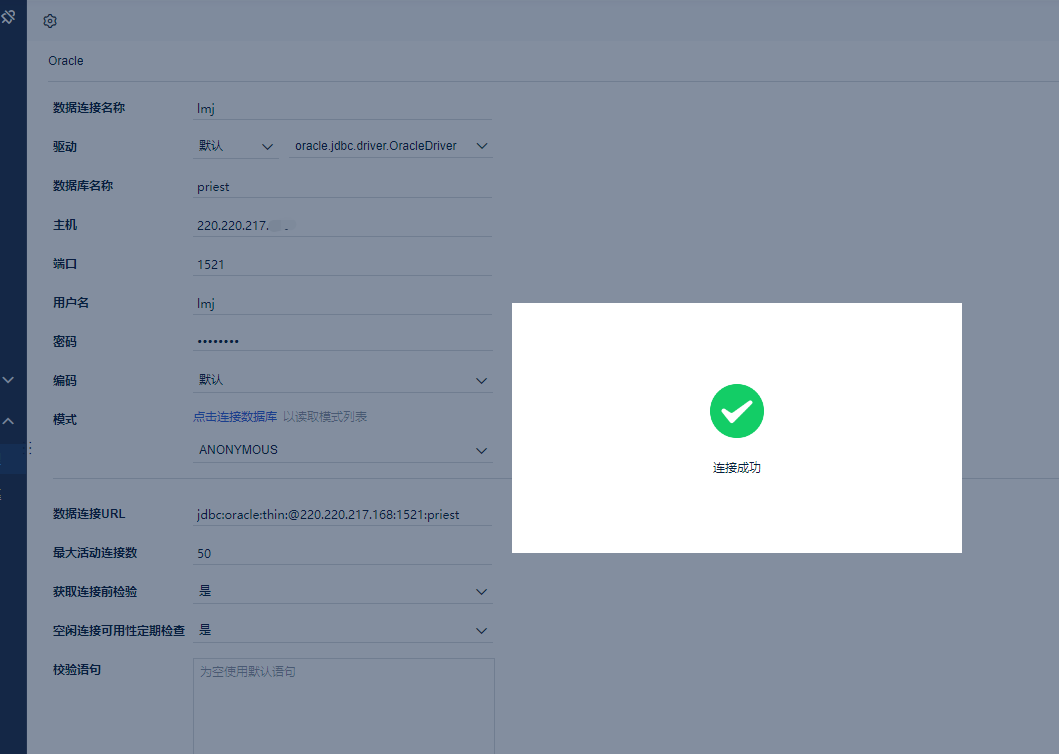Image resolution: width=1059 pixels, height=754 pixels.
Task: Click the 数据库名称 field containing priest
Action: [x=342, y=186]
